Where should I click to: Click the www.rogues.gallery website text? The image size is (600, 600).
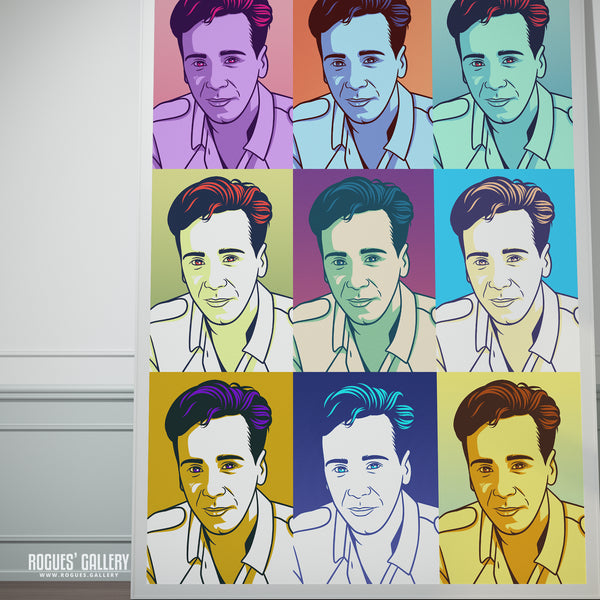click(79, 575)
